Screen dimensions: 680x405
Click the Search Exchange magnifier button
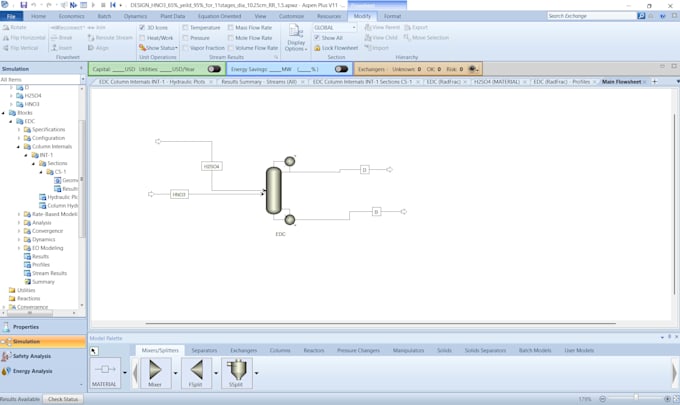coord(641,16)
